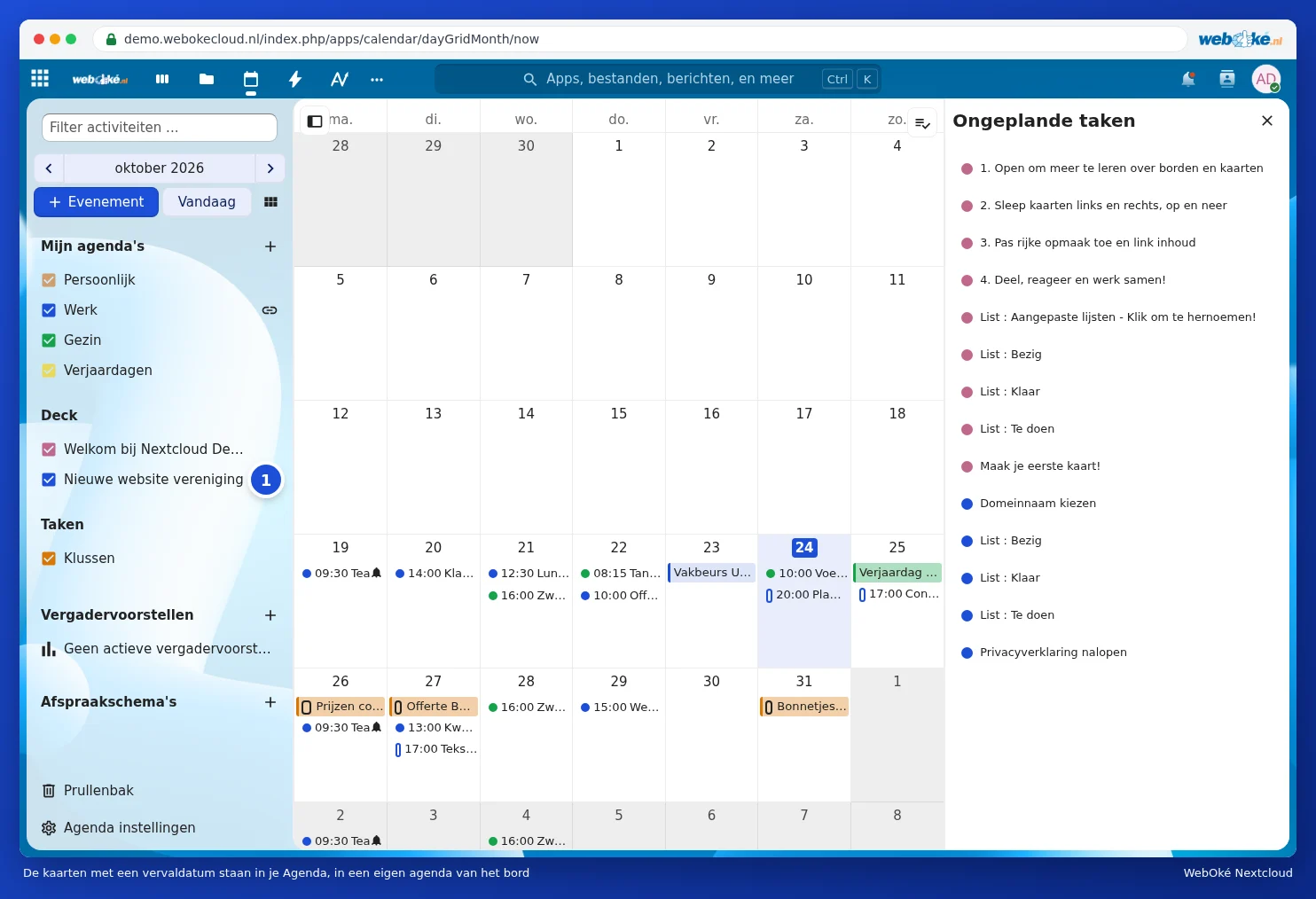This screenshot has width=1316, height=899.
Task: Toggle the Welkom bij Nextcloud Deck checkbox
Action: pos(49,449)
